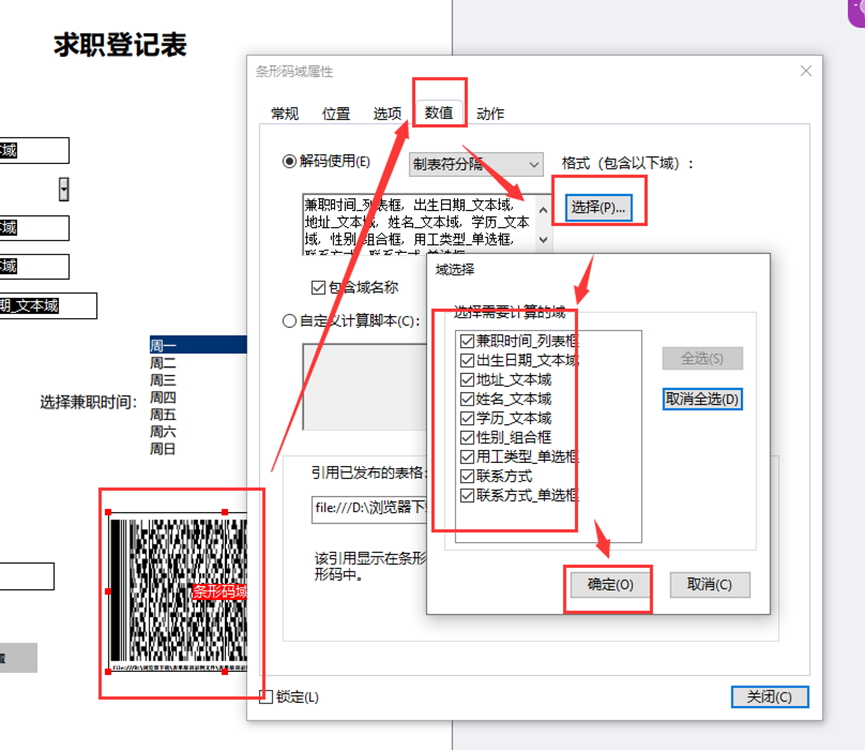Uncheck 出生日期_文本域 in field selection
Screen dimensions: 865x750
coord(467,361)
